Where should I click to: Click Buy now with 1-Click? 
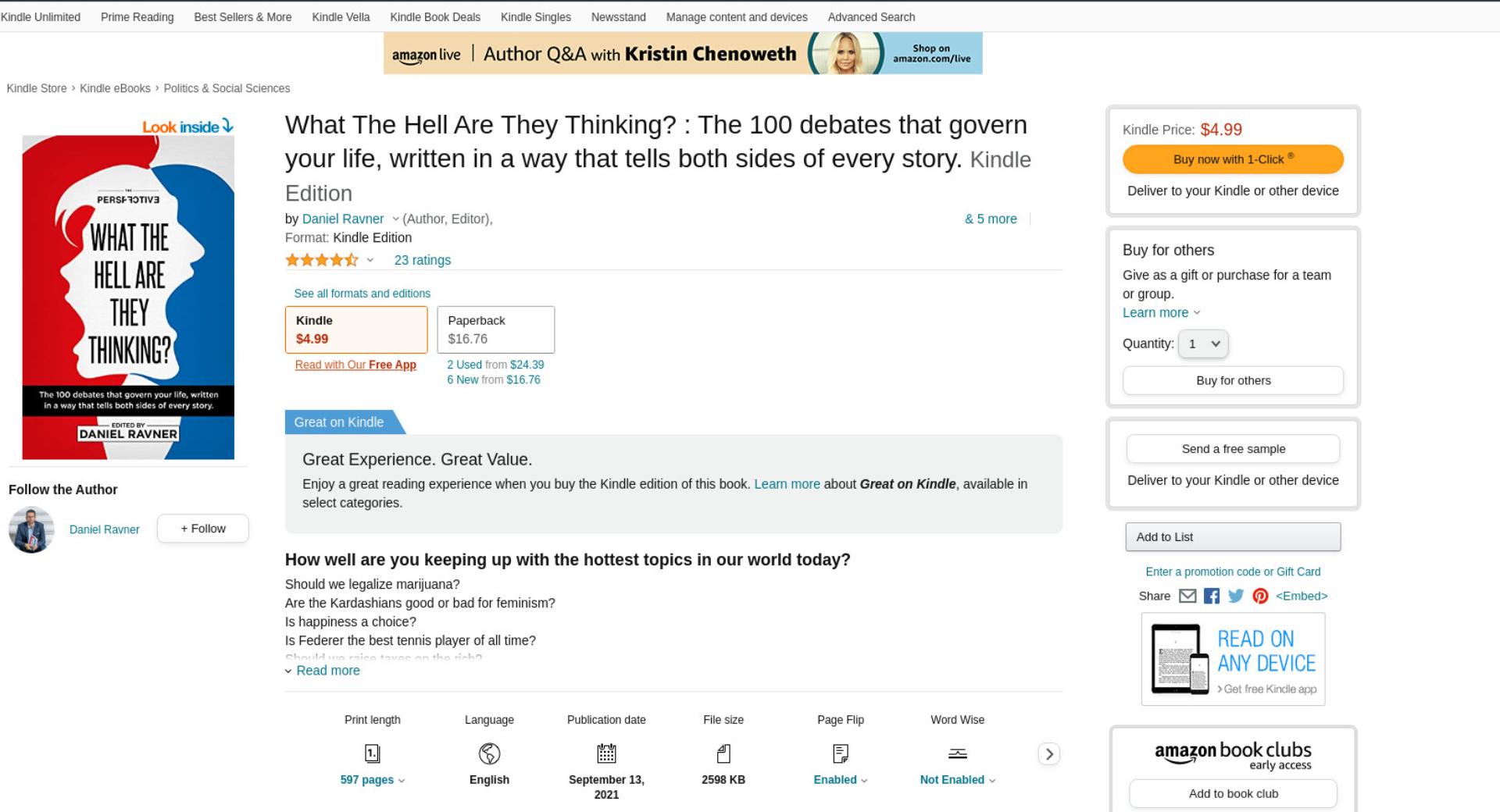(x=1233, y=159)
